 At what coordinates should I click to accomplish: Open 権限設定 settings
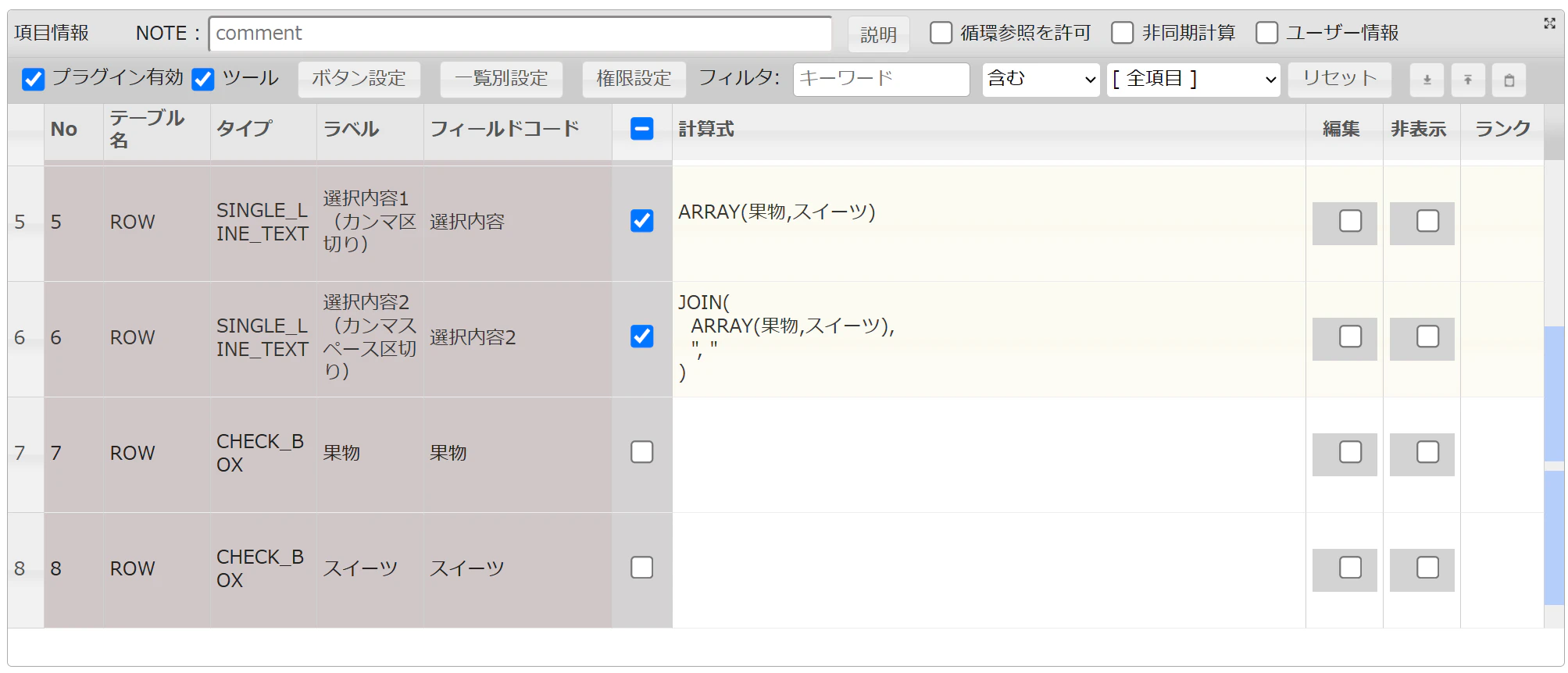634,79
